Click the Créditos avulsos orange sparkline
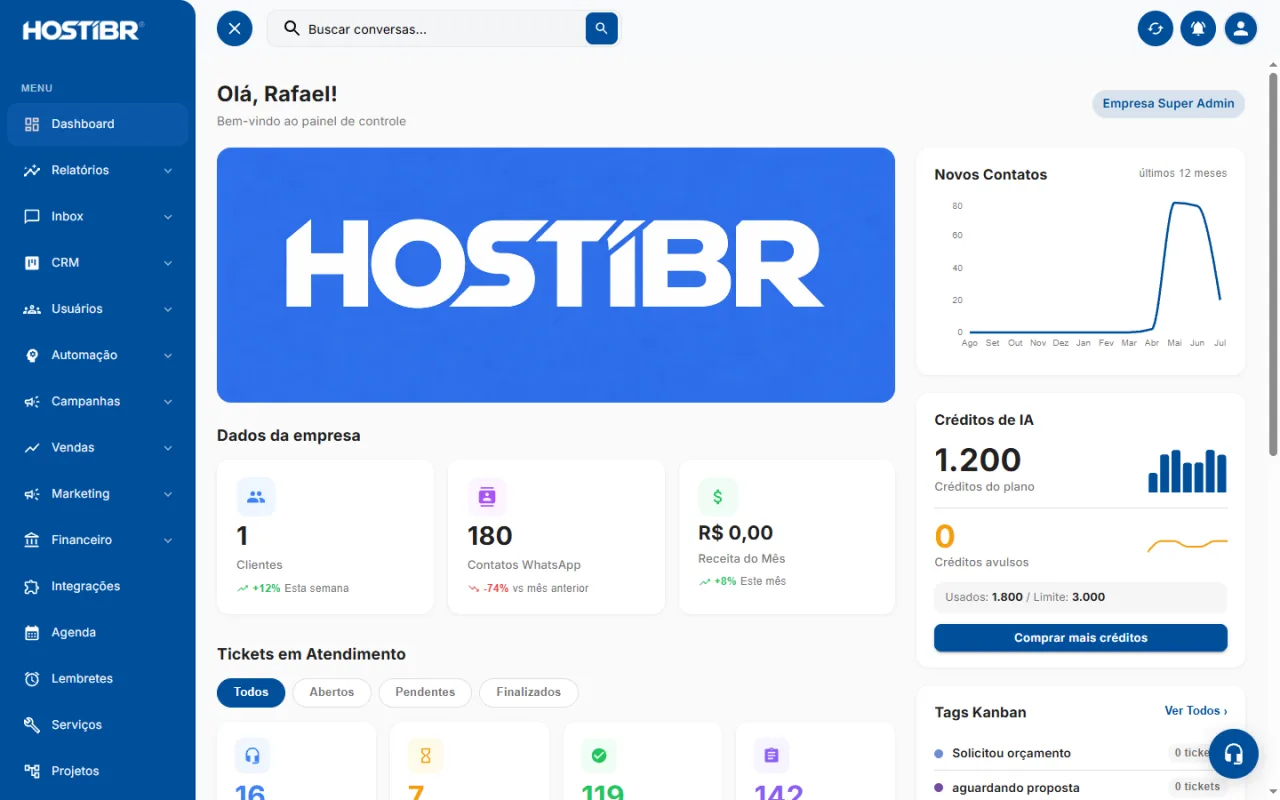Viewport: 1280px width, 800px height. pyautogui.click(x=1187, y=545)
